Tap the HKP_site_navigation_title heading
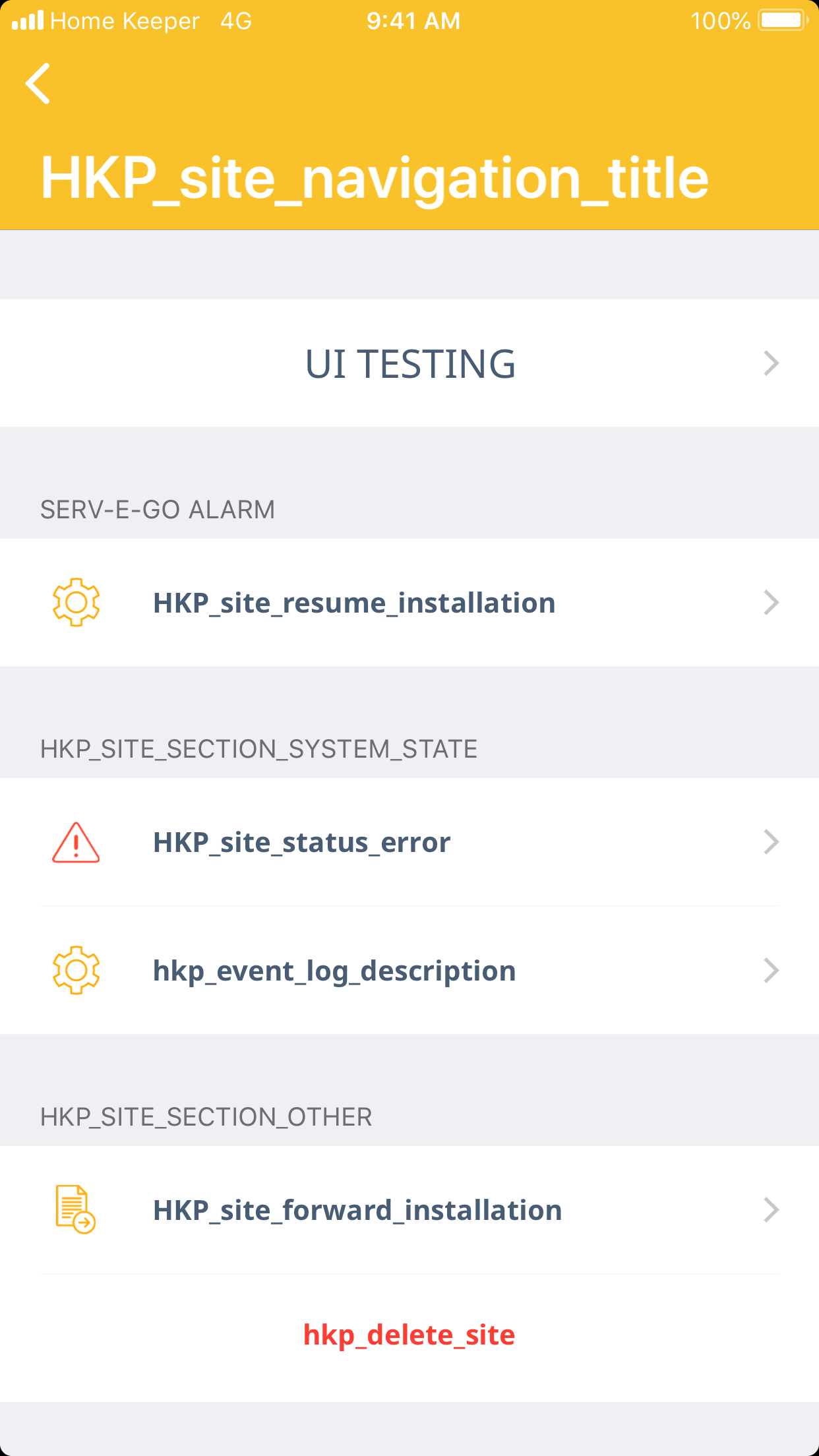 coord(375,178)
